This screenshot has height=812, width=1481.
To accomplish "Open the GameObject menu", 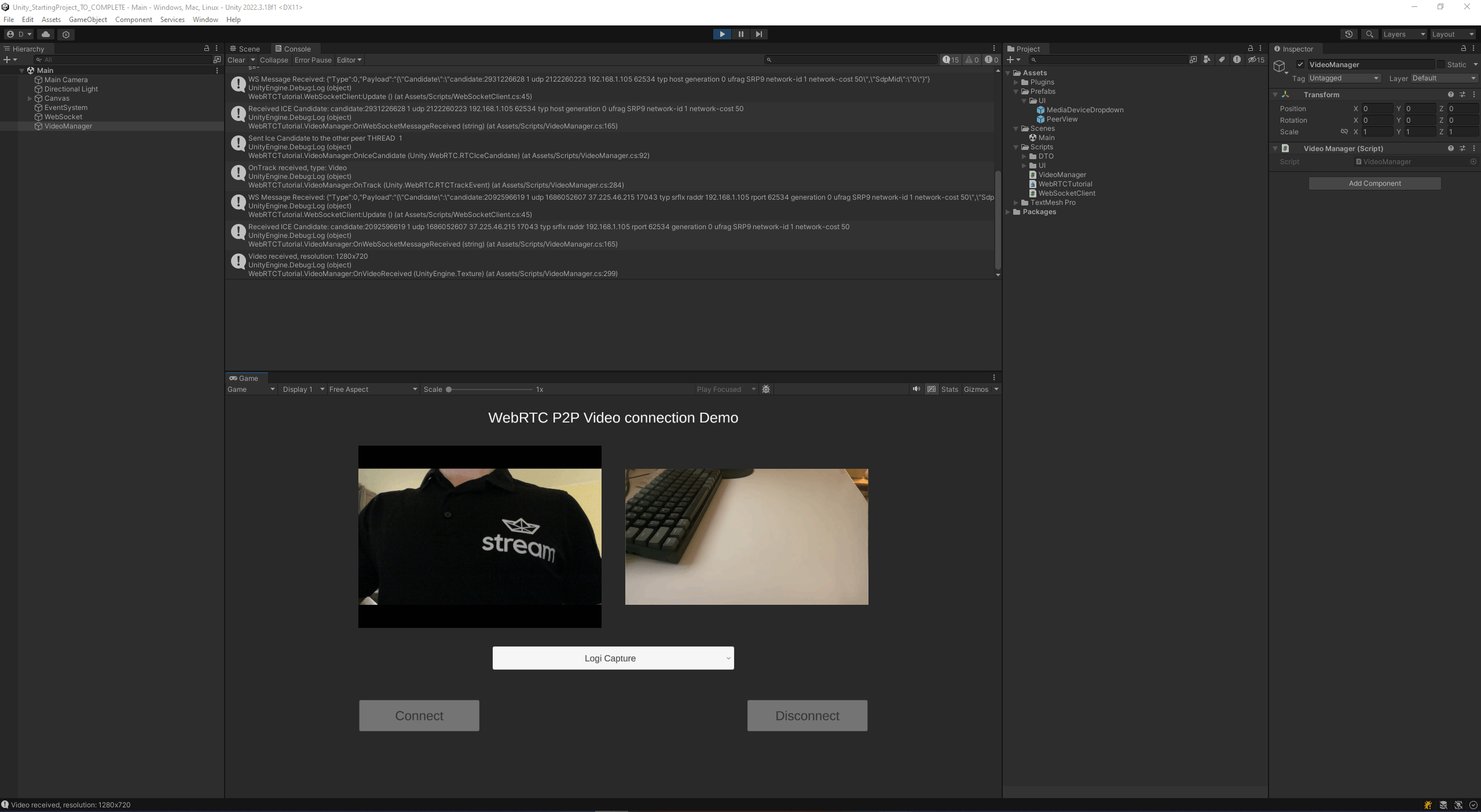I will pos(87,20).
